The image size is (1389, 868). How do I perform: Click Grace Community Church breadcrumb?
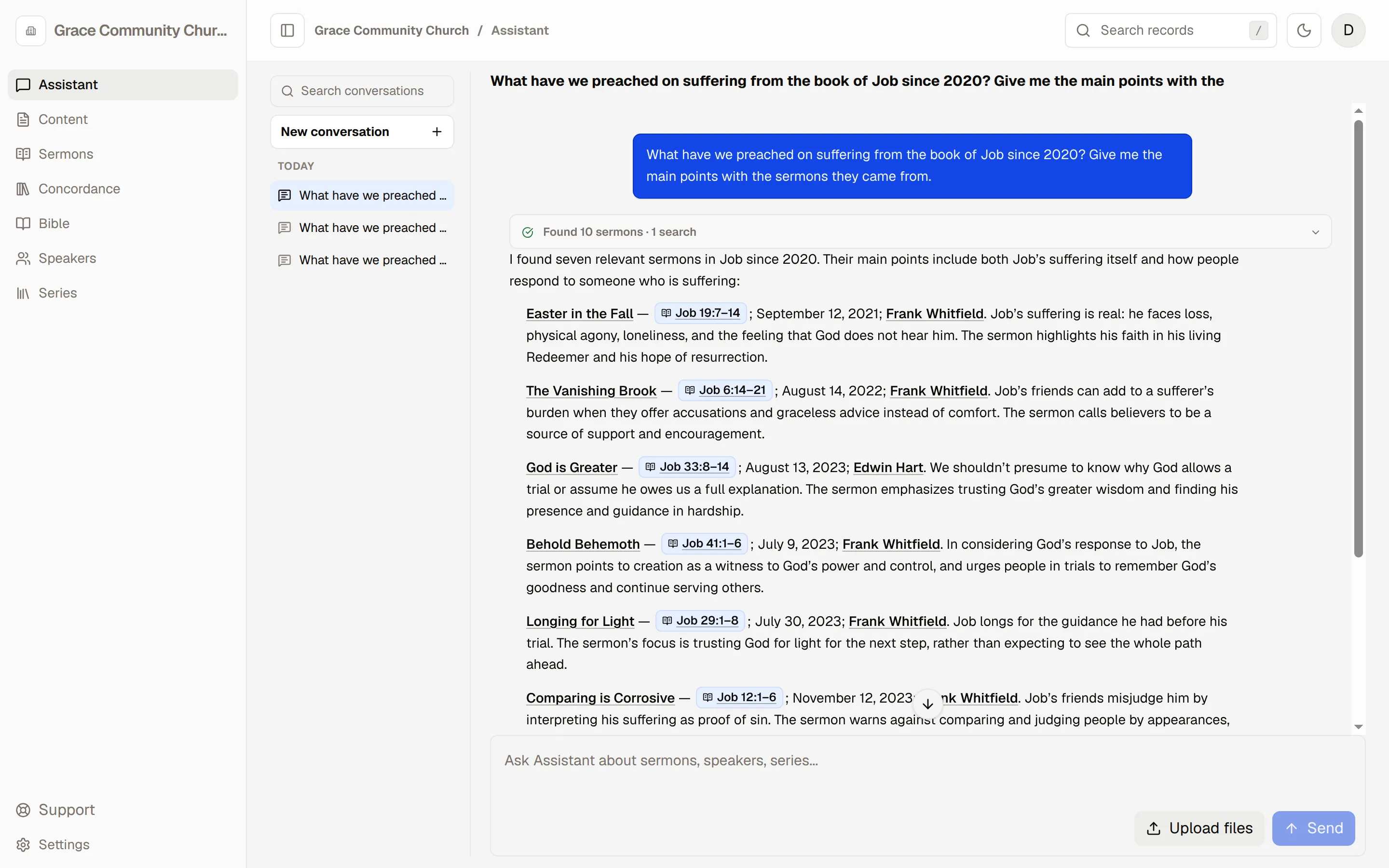(x=392, y=30)
